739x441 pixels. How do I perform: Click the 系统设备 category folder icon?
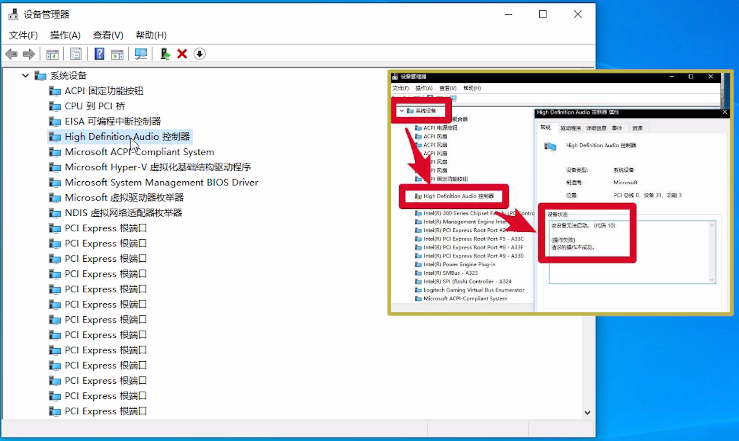pos(41,75)
